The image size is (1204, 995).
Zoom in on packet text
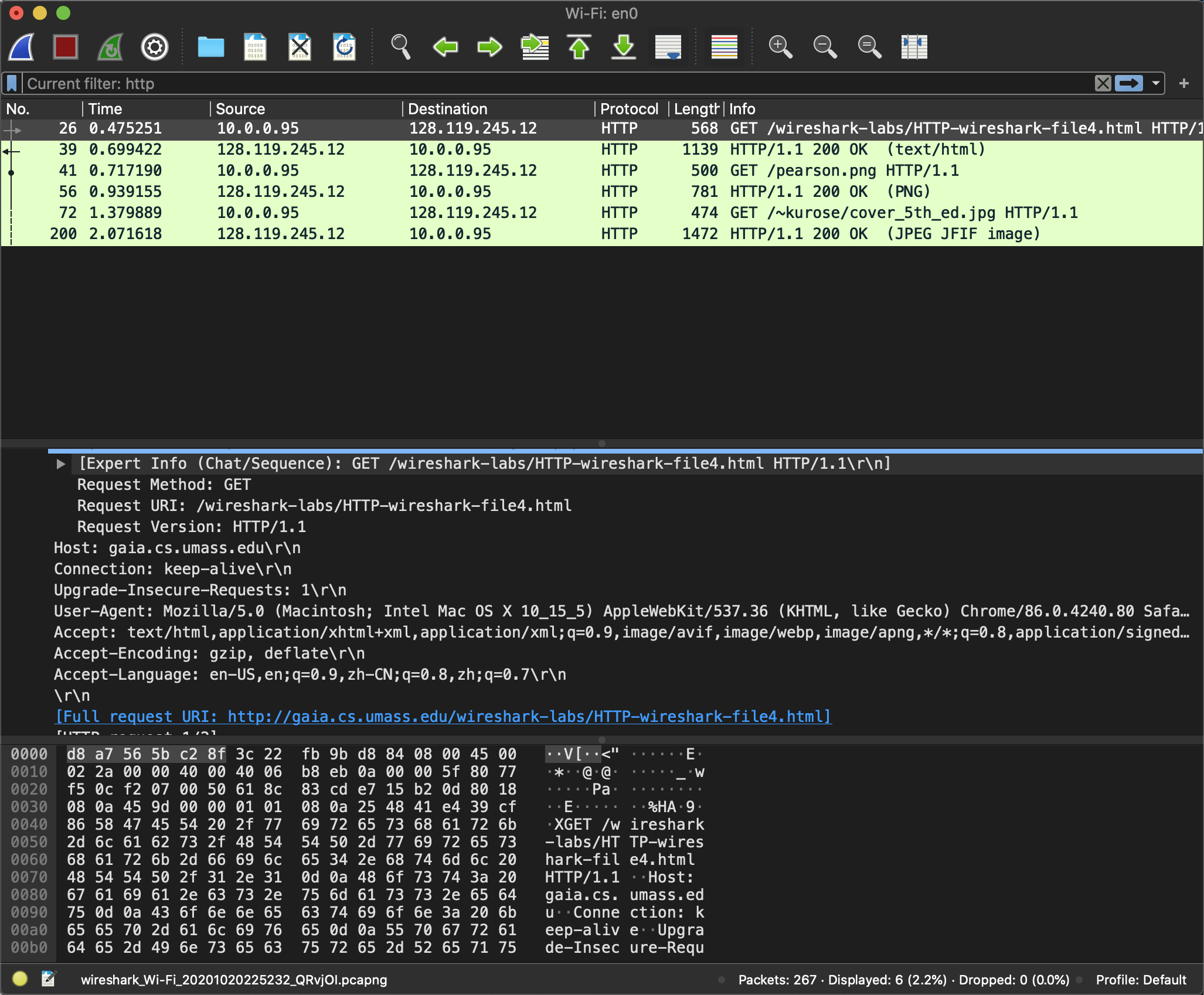click(780, 47)
